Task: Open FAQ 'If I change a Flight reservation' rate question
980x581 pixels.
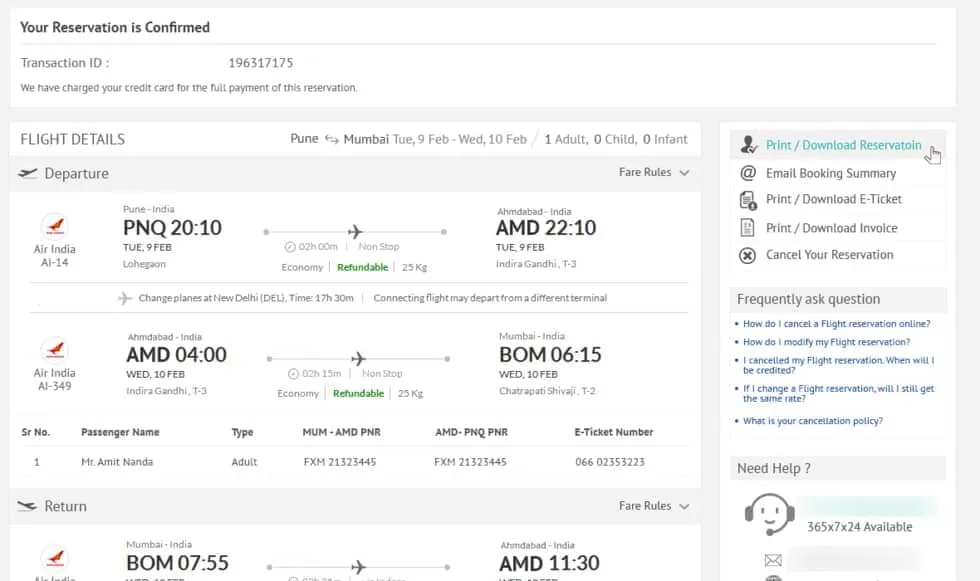Action: click(838, 393)
